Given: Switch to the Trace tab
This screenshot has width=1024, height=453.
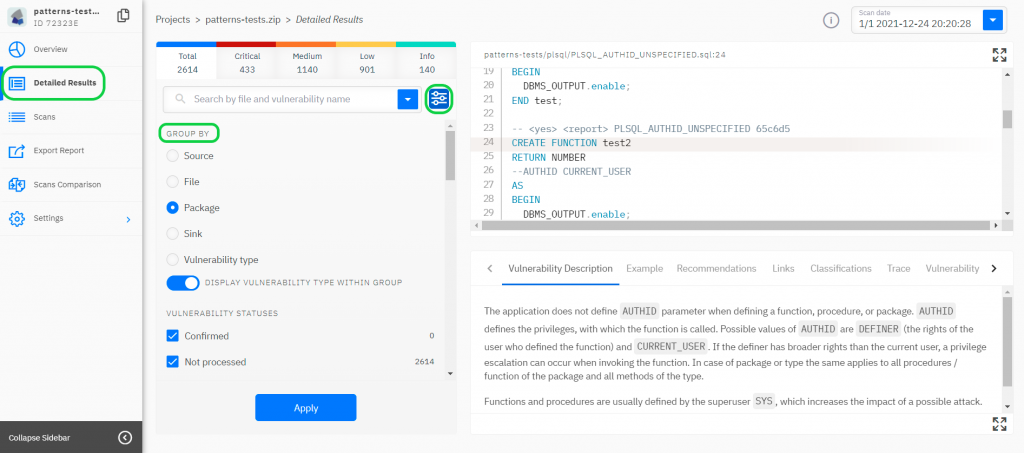Looking at the screenshot, I should 899,269.
